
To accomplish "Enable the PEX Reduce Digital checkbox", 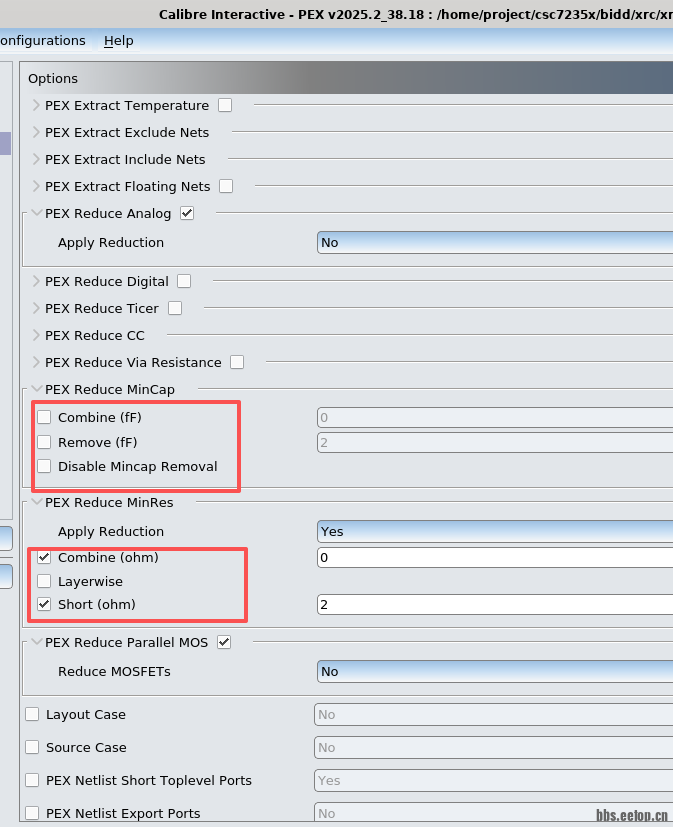I will [184, 281].
